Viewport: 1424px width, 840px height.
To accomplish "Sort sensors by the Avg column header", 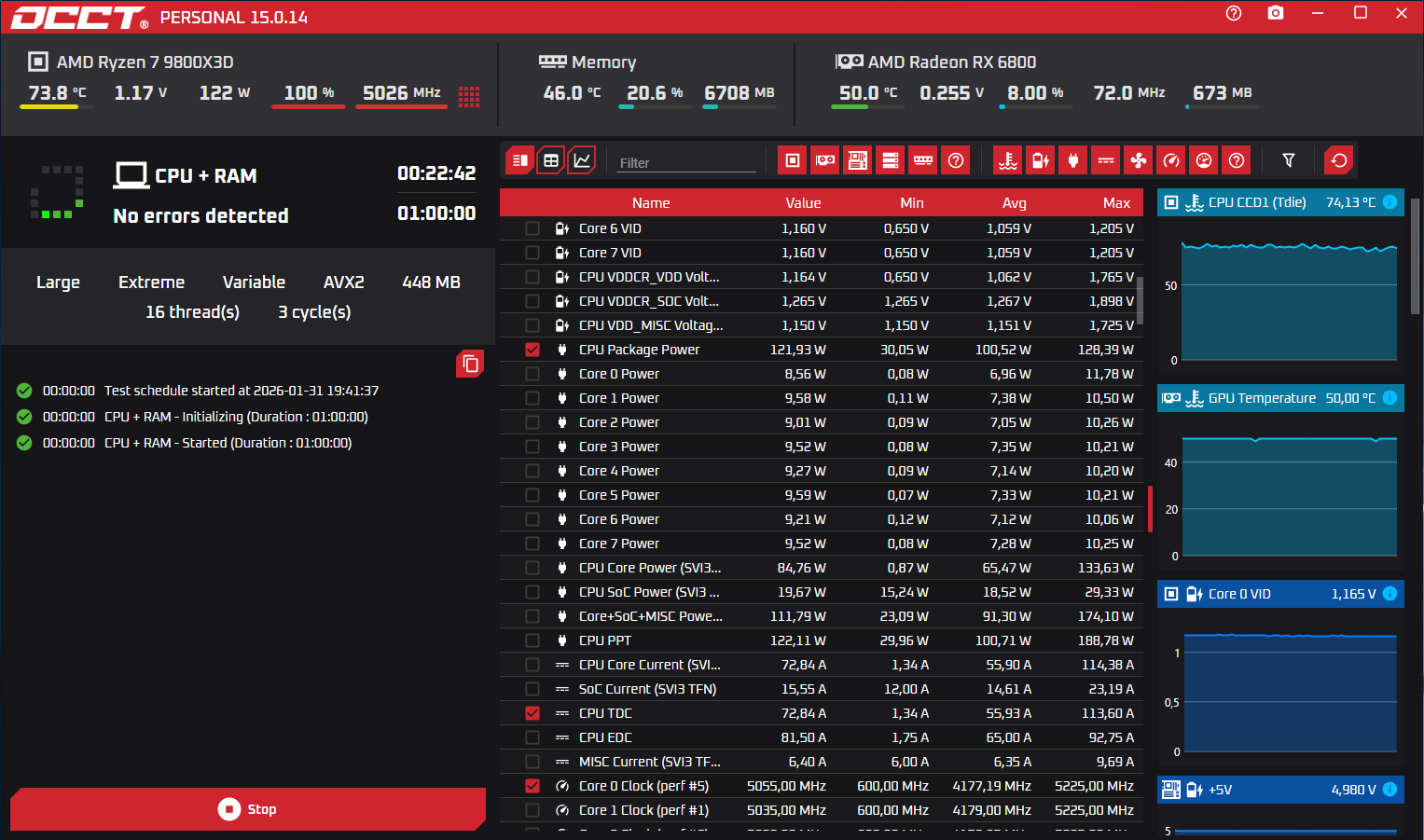I will (x=1015, y=203).
